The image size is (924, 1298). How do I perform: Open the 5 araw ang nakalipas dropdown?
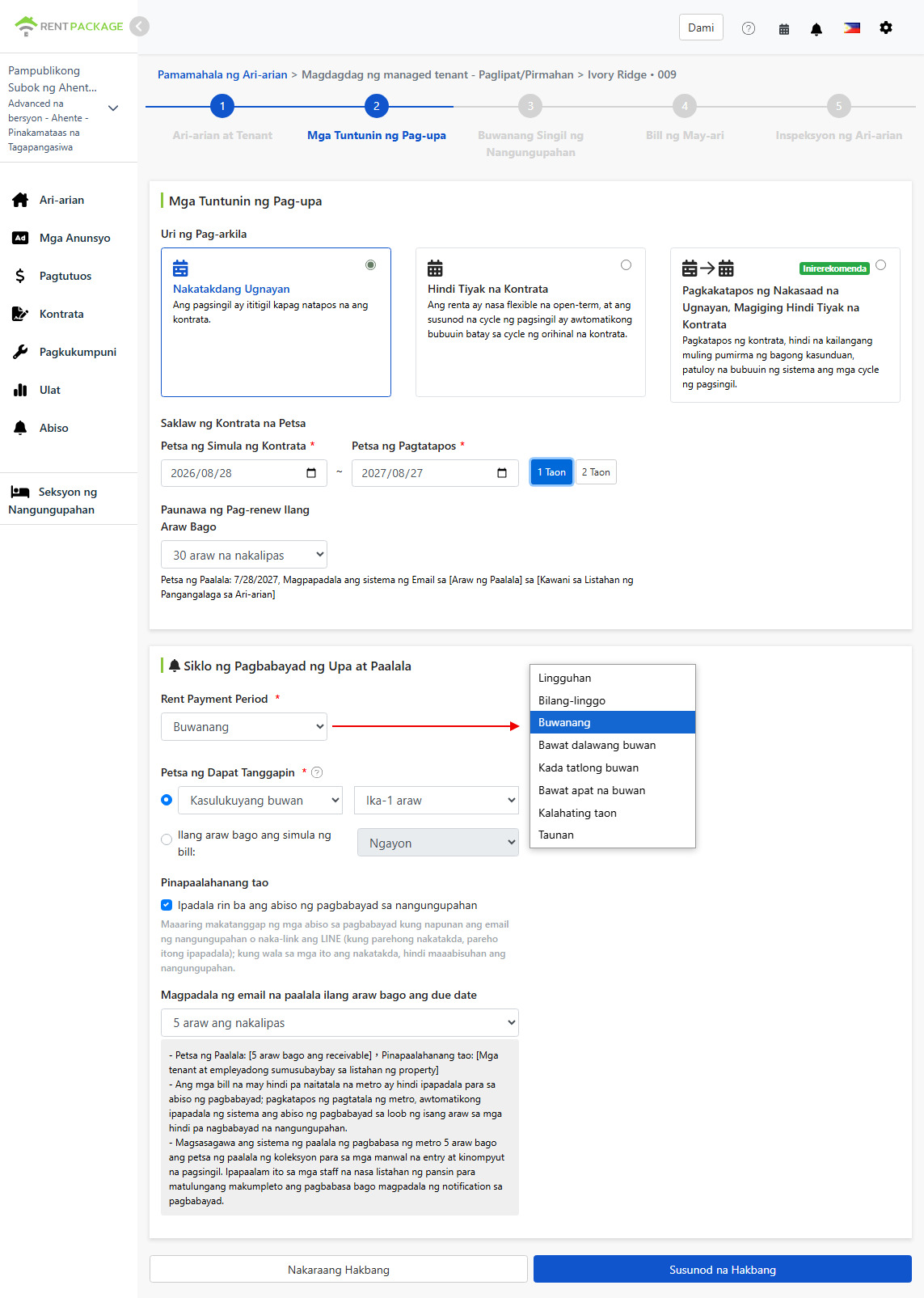[x=340, y=1022]
